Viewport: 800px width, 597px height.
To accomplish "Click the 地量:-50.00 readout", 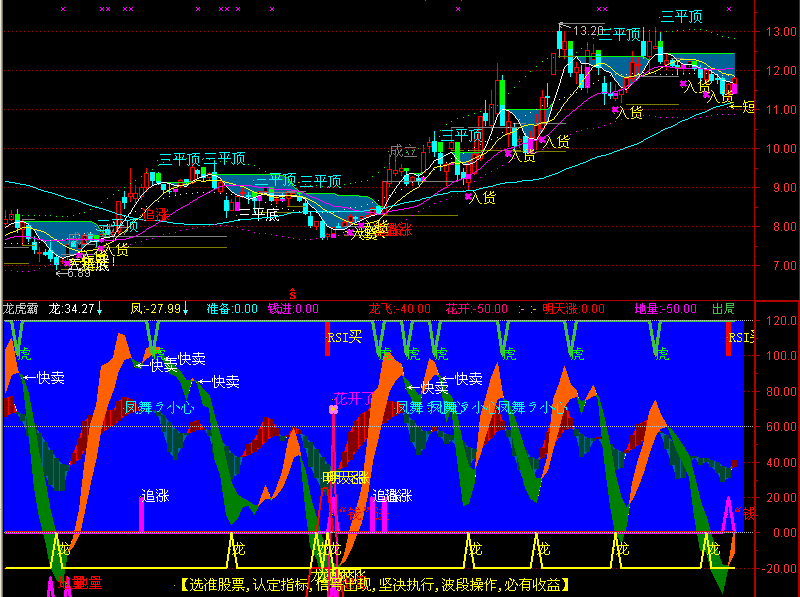I will tap(666, 309).
